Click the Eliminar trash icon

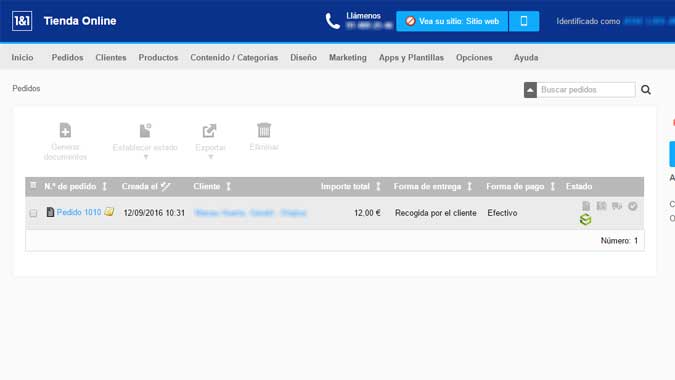click(264, 130)
